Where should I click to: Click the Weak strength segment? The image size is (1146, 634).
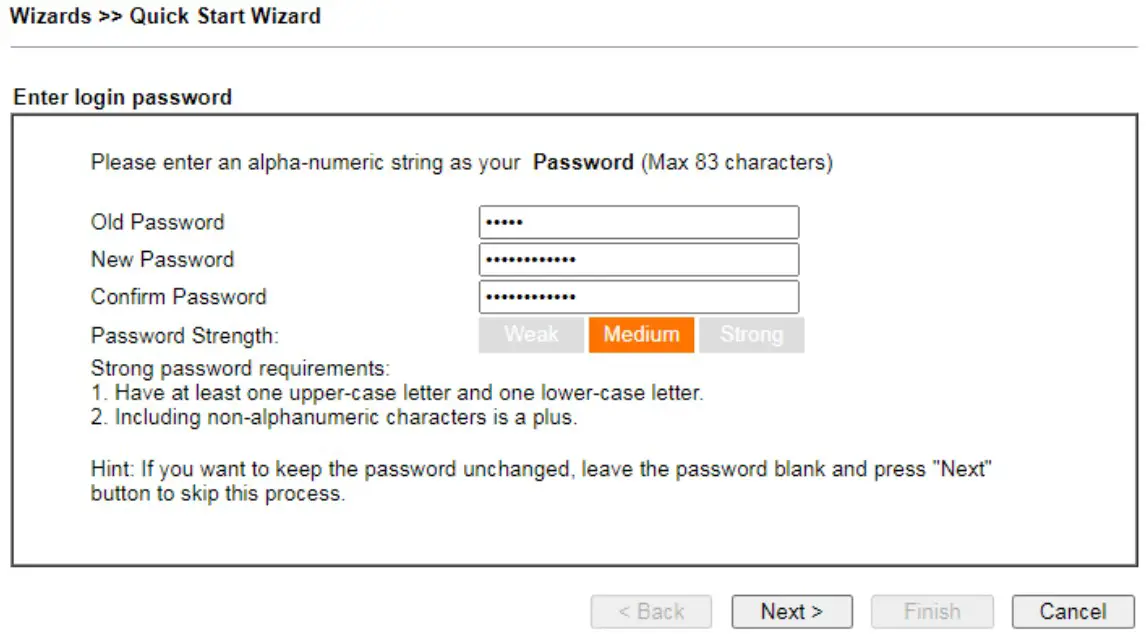click(530, 335)
